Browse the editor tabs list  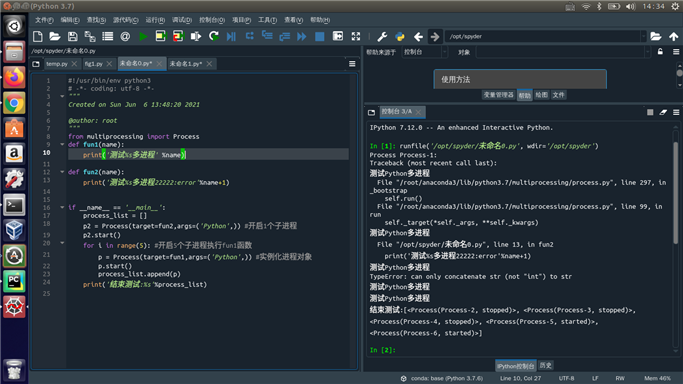point(36,64)
